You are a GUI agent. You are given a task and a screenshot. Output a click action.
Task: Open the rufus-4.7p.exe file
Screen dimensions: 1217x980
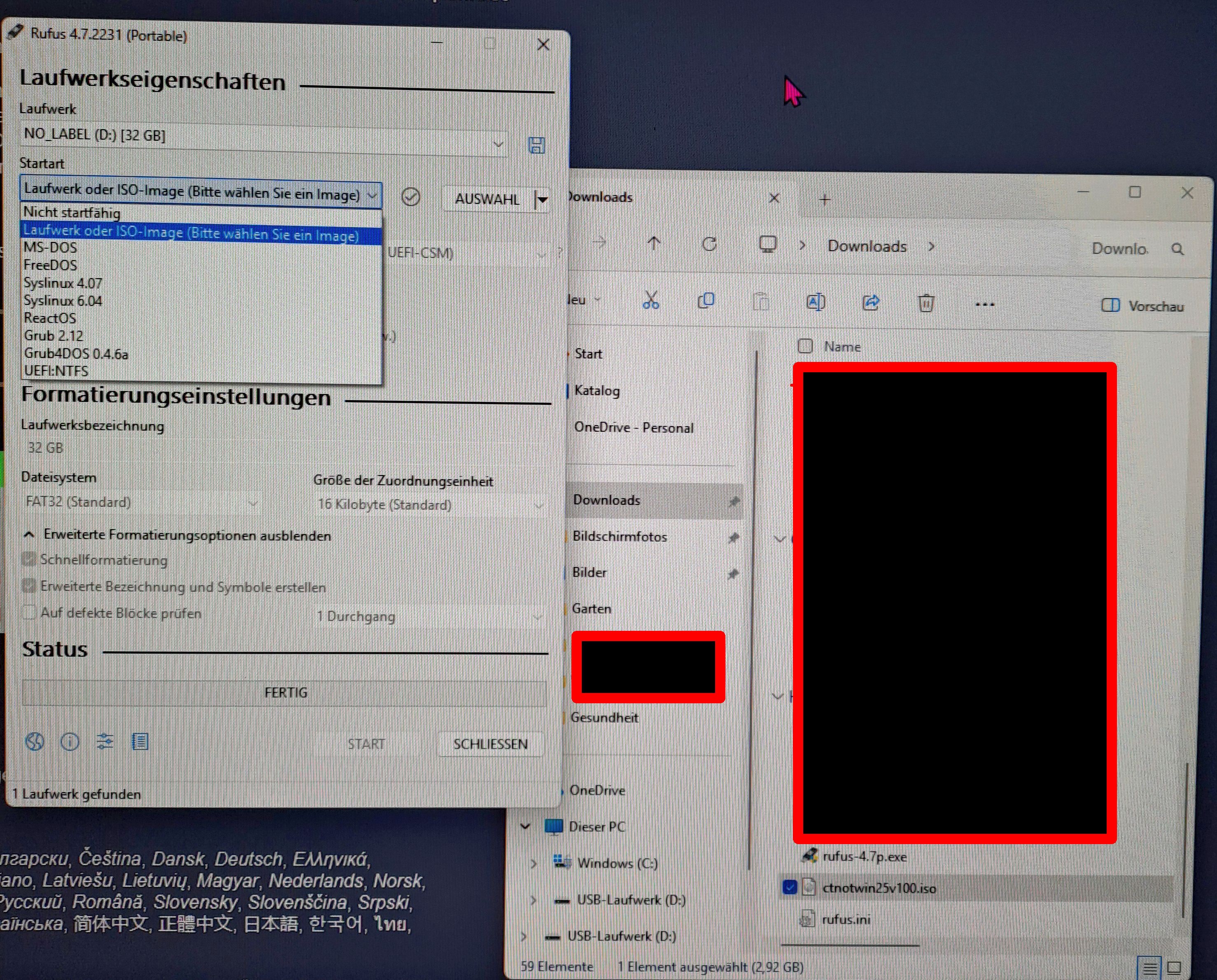pyautogui.click(x=864, y=856)
